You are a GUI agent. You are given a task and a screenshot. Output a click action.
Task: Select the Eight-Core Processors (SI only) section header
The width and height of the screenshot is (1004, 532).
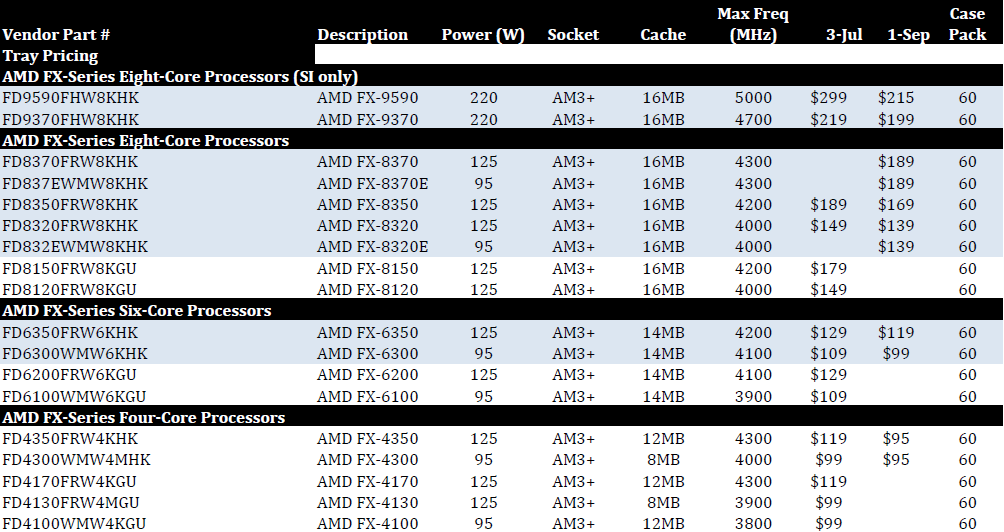(x=180, y=77)
